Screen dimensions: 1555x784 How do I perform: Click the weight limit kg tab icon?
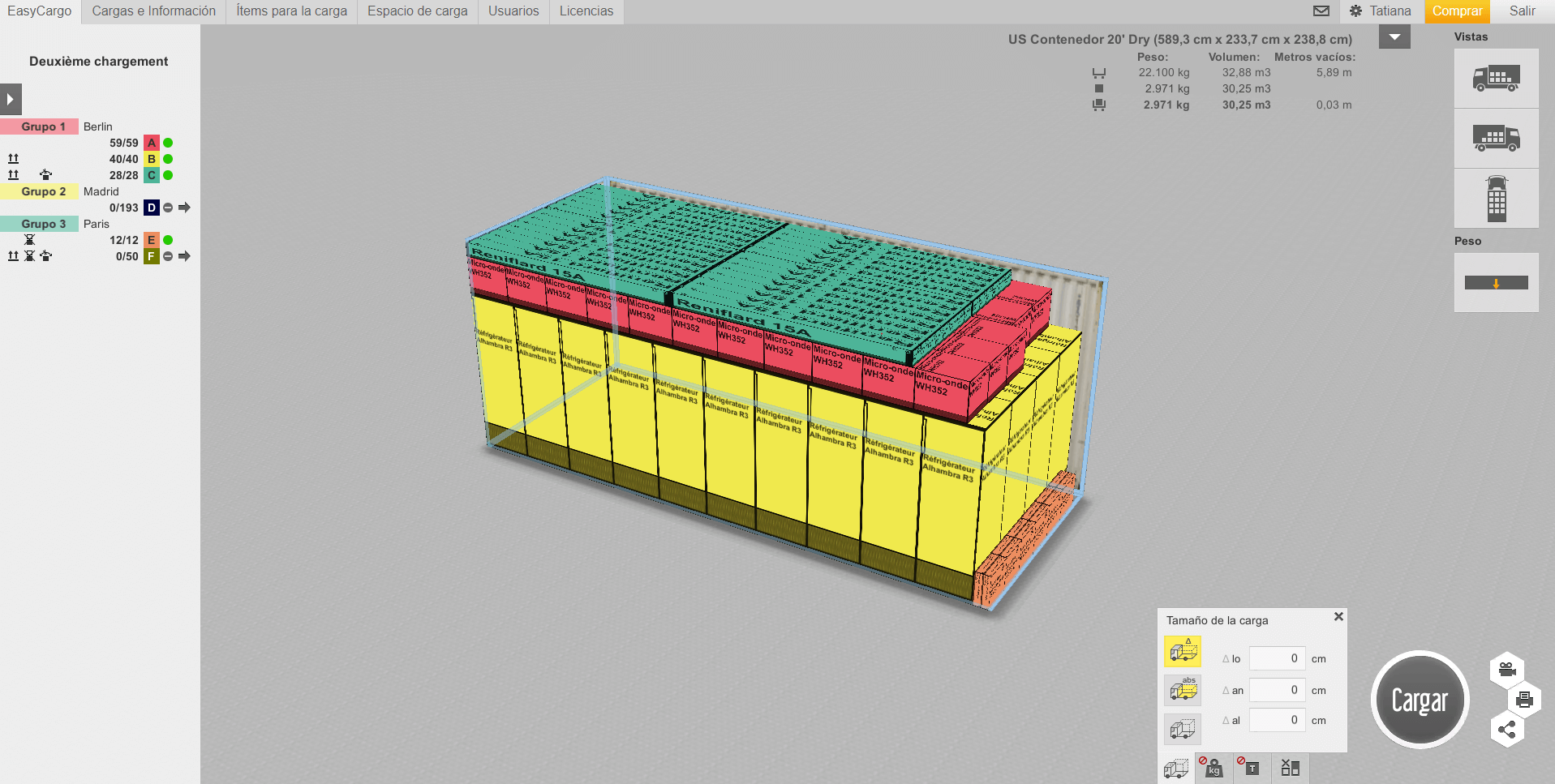coord(1214,768)
